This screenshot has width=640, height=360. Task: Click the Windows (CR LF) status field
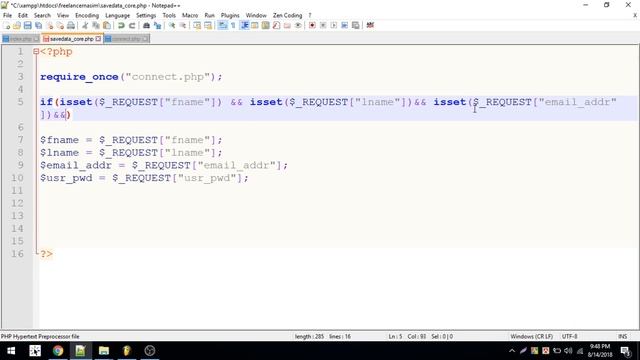(x=531, y=337)
